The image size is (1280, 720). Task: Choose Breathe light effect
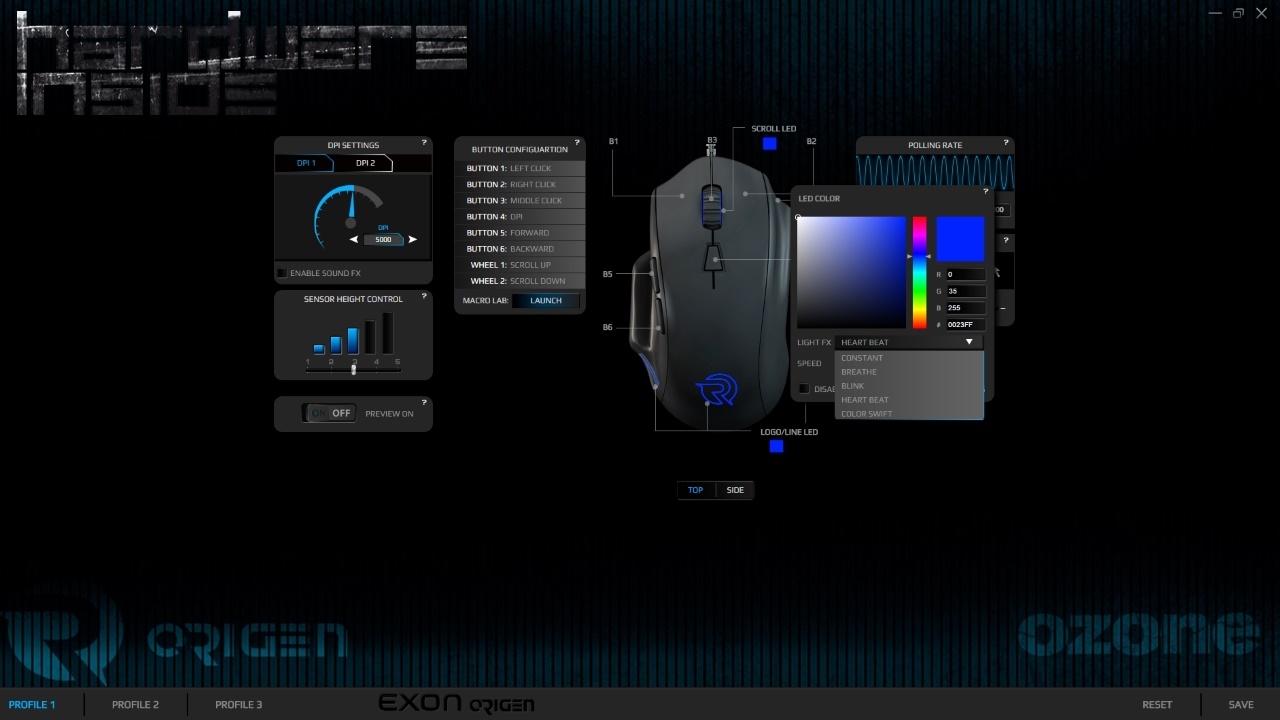[909, 372]
